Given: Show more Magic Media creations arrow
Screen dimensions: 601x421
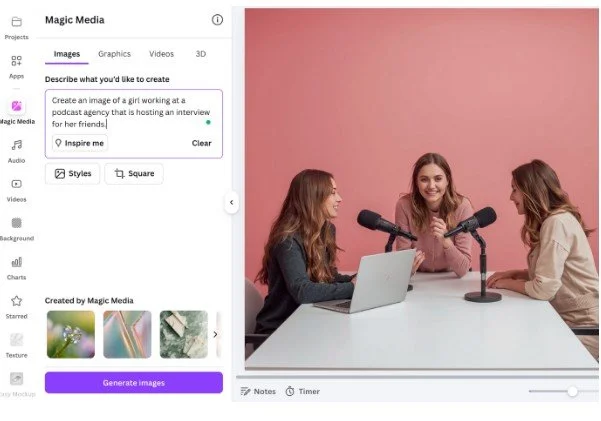Looking at the screenshot, I should click(215, 334).
